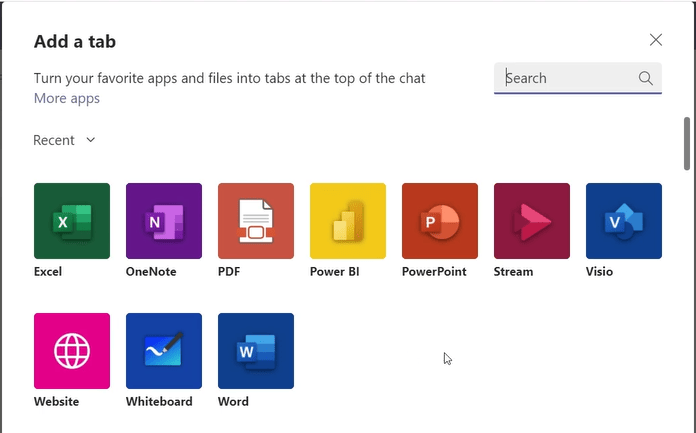Viewport: 696px width, 433px height.
Task: Select the Stream app icon
Action: pyautogui.click(x=532, y=221)
